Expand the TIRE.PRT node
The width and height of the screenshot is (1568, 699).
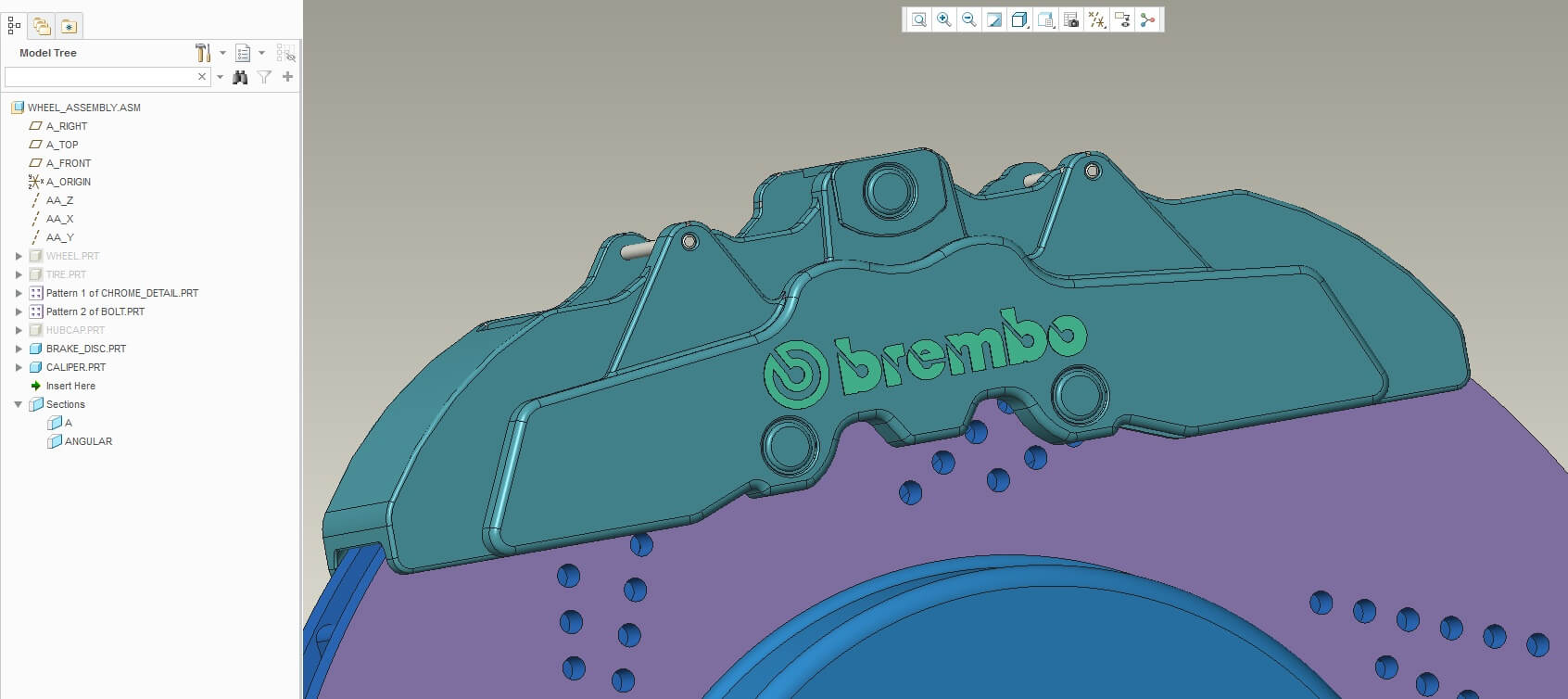tap(19, 274)
